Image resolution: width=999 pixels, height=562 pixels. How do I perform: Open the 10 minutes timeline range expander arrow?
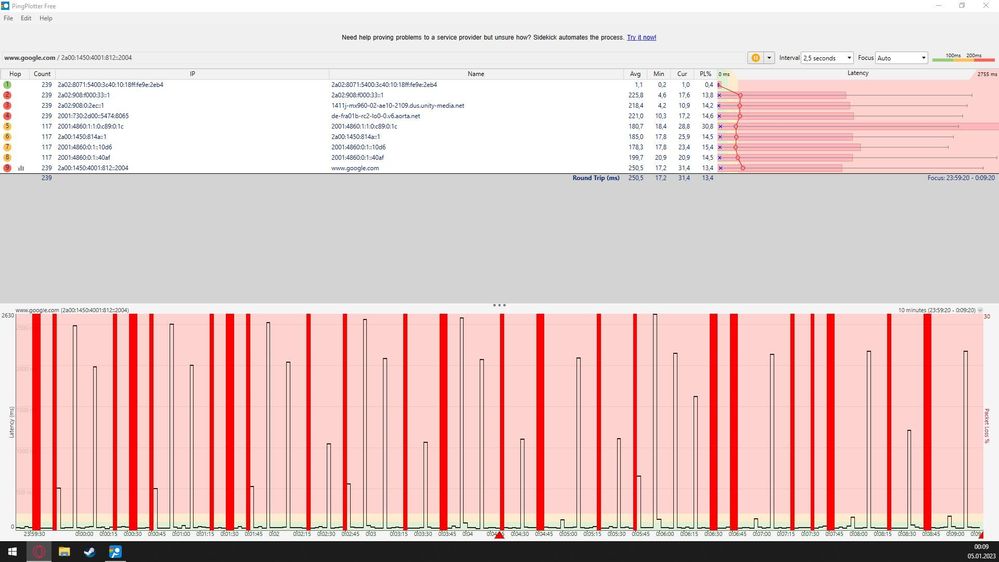(981, 310)
